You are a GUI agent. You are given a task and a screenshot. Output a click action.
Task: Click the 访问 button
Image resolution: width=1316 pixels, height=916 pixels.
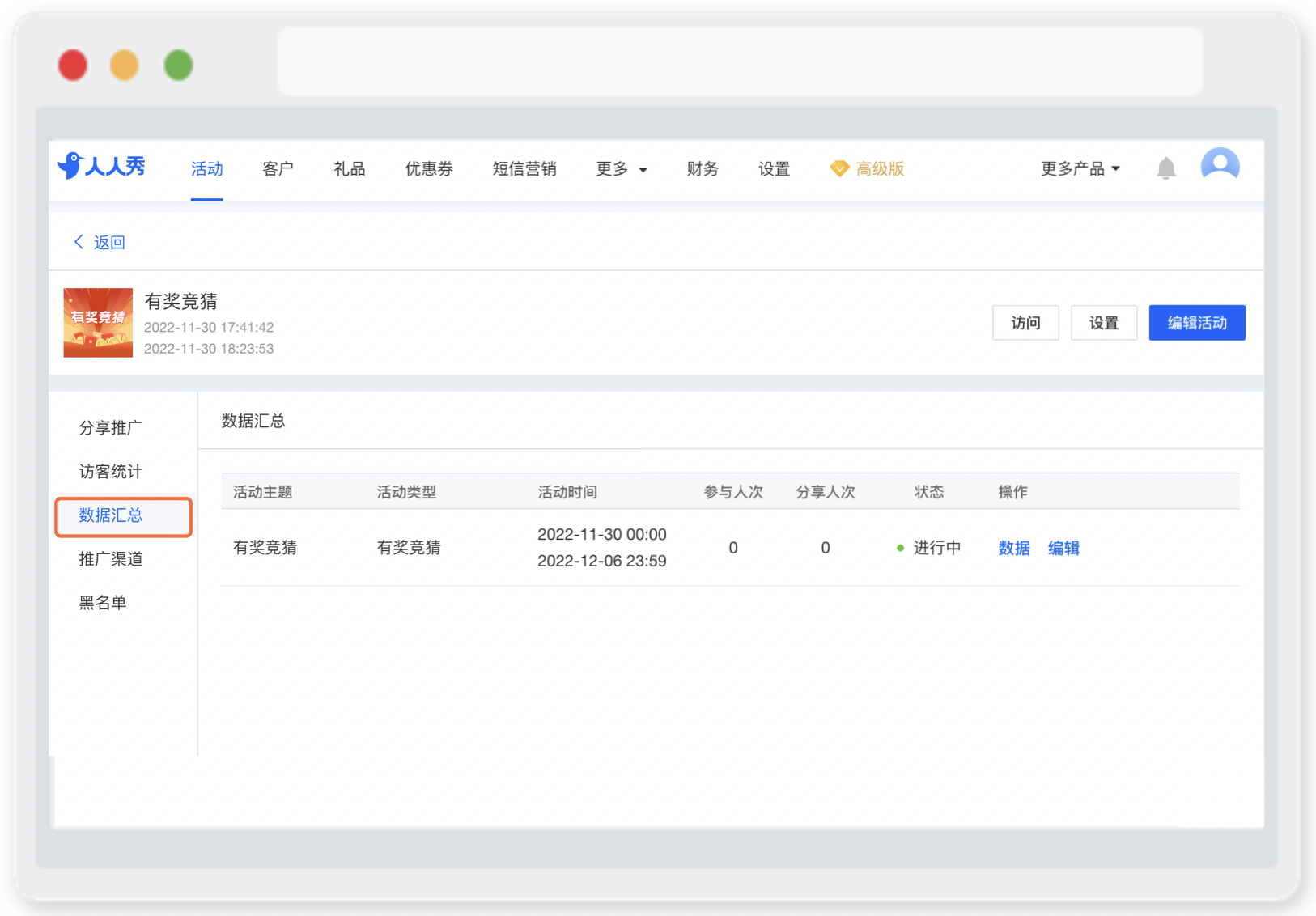click(x=1025, y=323)
